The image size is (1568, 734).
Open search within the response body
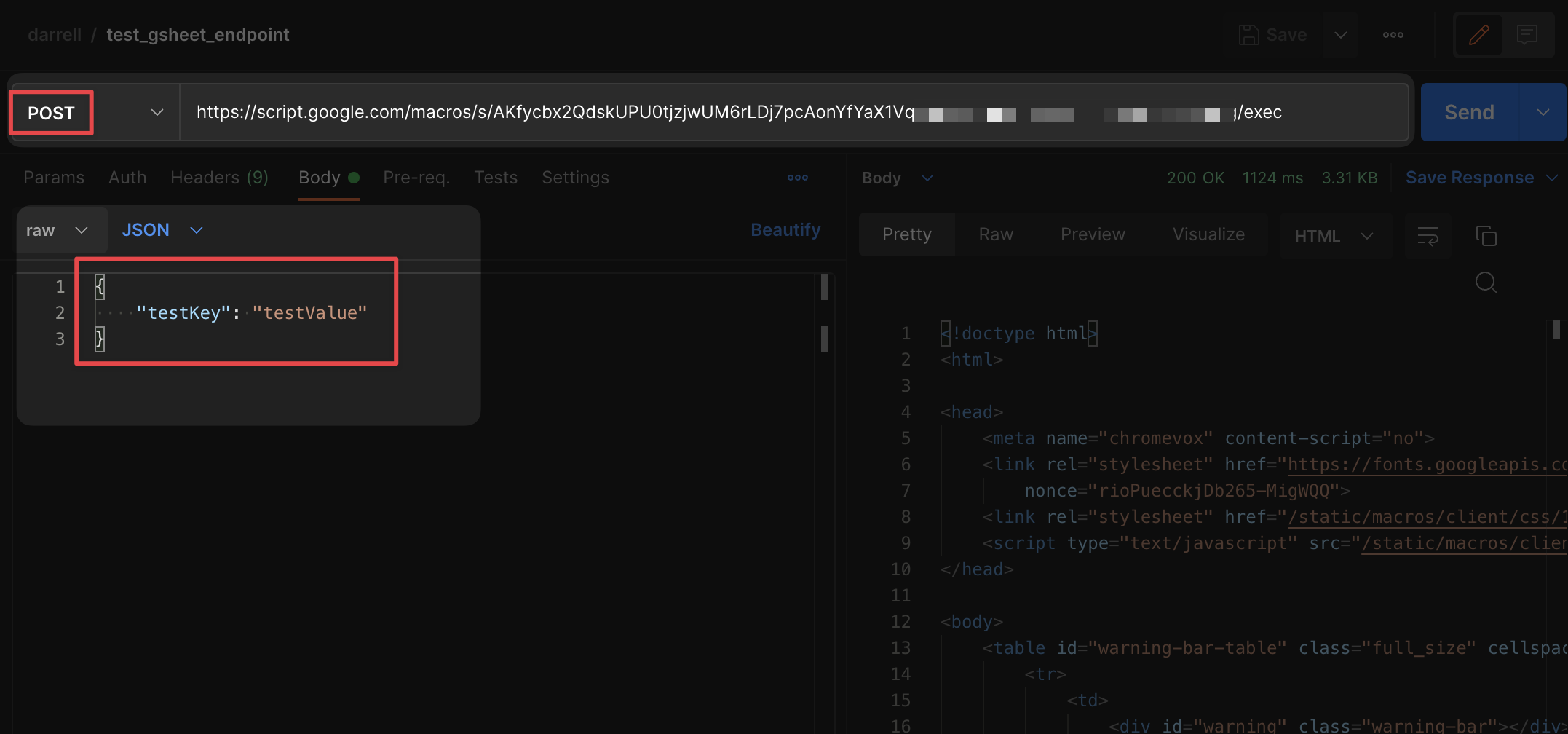click(1486, 283)
